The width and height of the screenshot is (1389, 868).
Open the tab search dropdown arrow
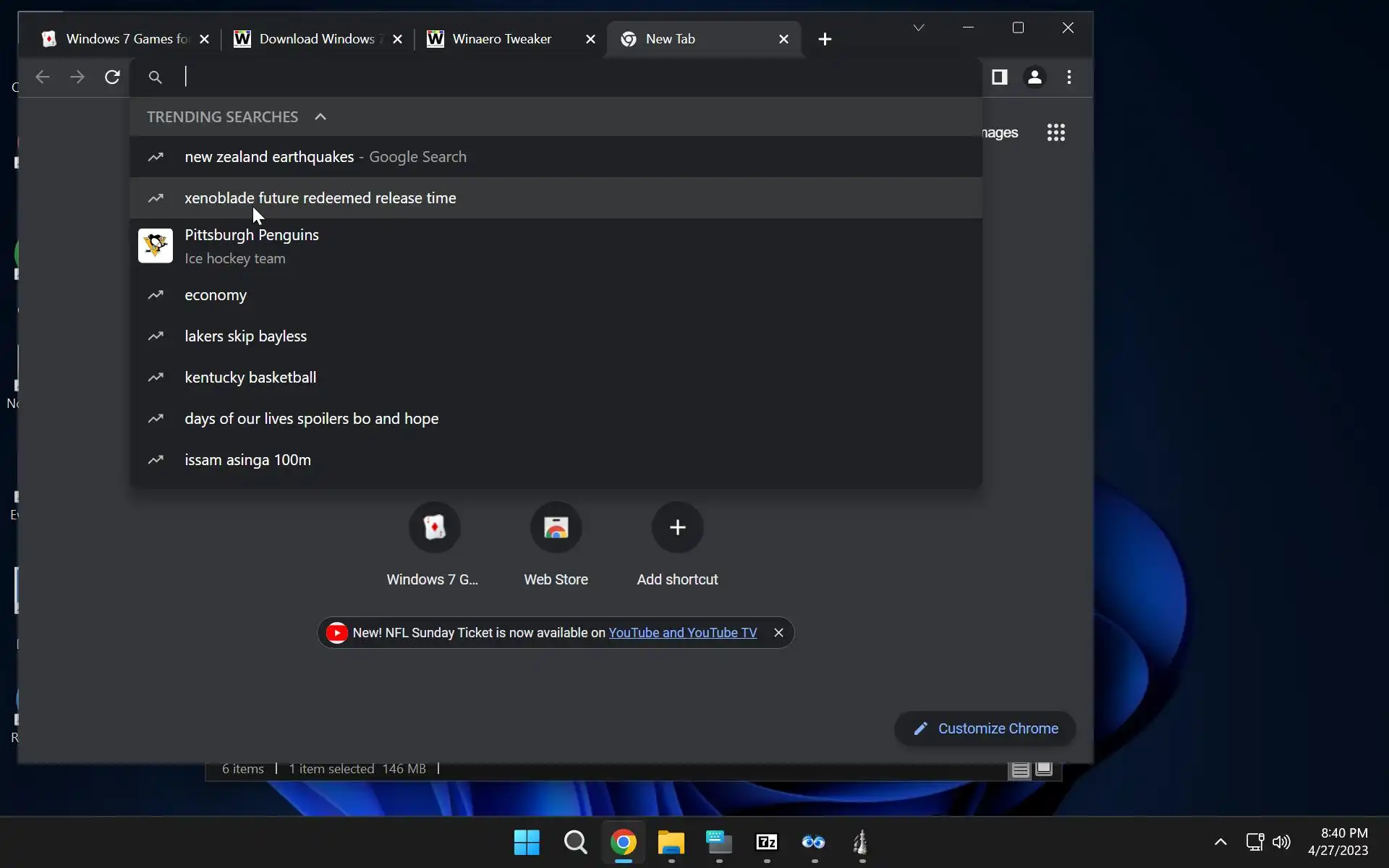coord(918,27)
